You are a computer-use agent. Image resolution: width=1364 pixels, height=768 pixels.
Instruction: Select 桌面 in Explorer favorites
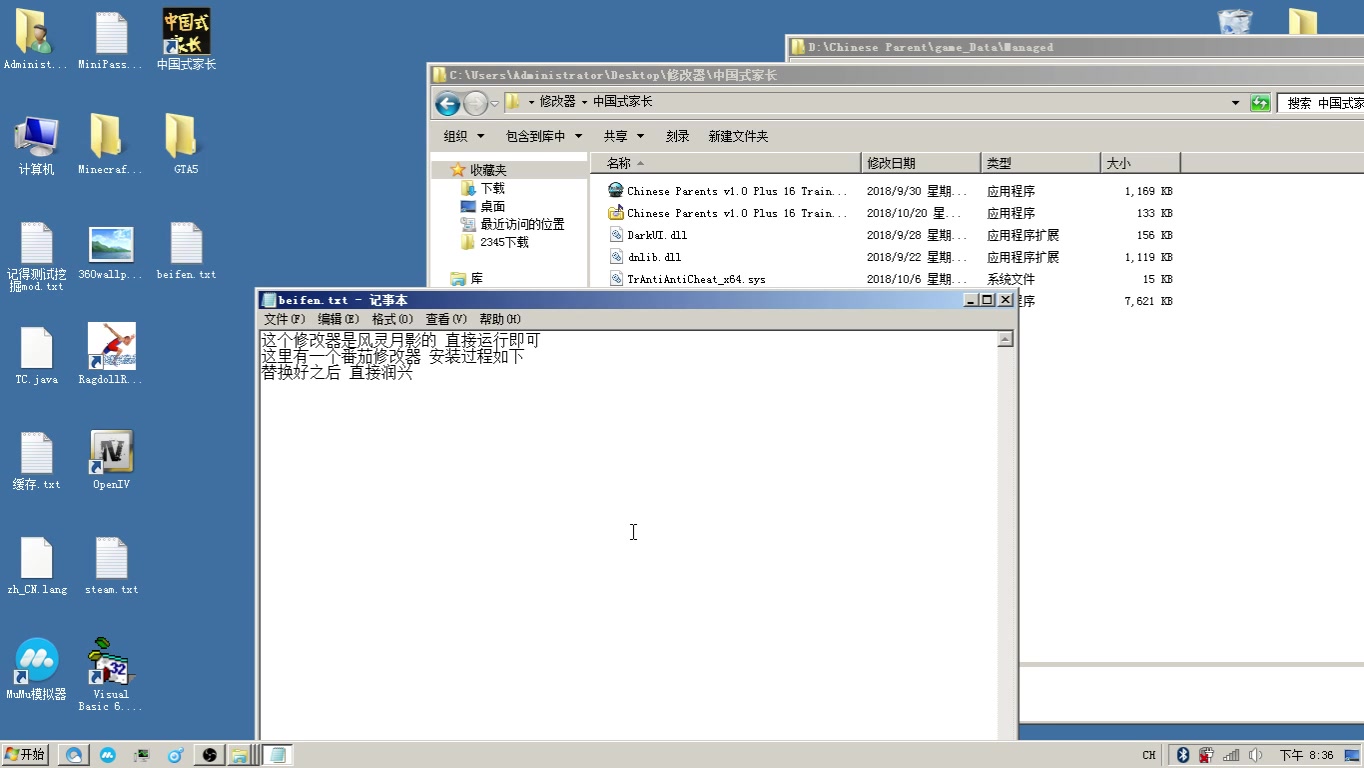coord(493,206)
